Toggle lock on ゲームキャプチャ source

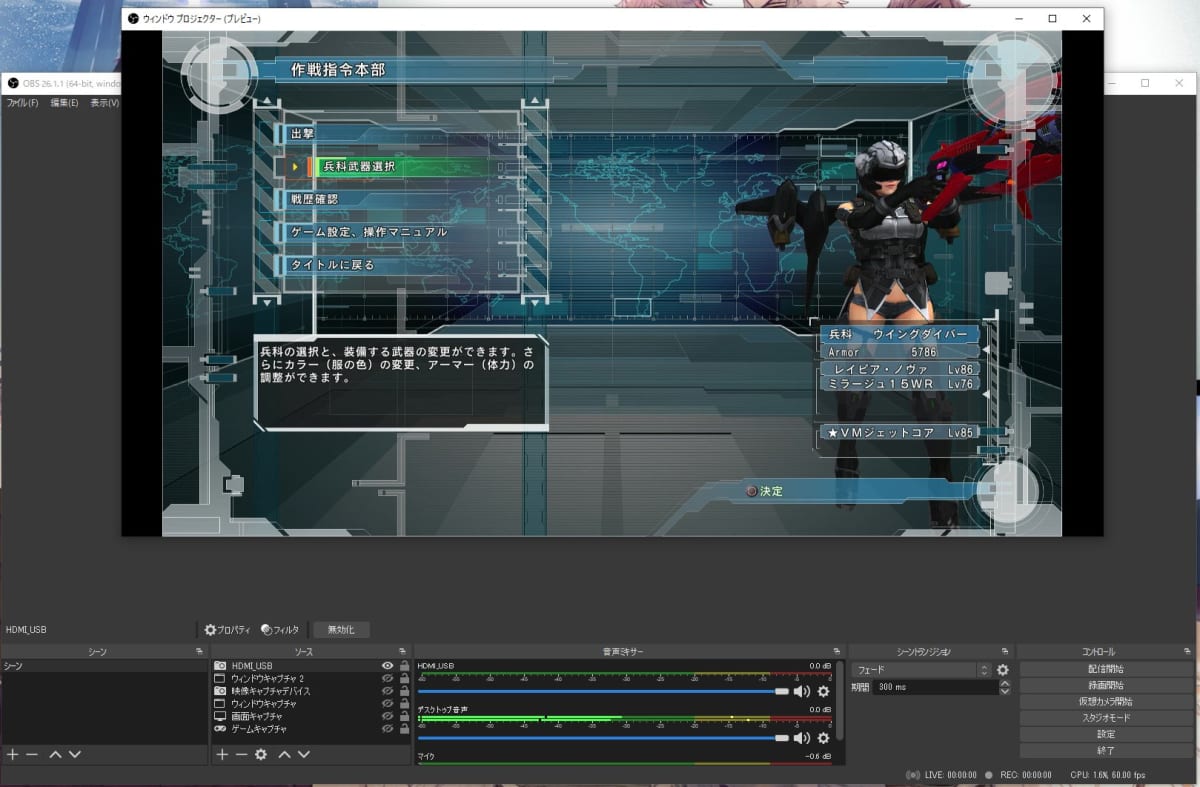404,729
